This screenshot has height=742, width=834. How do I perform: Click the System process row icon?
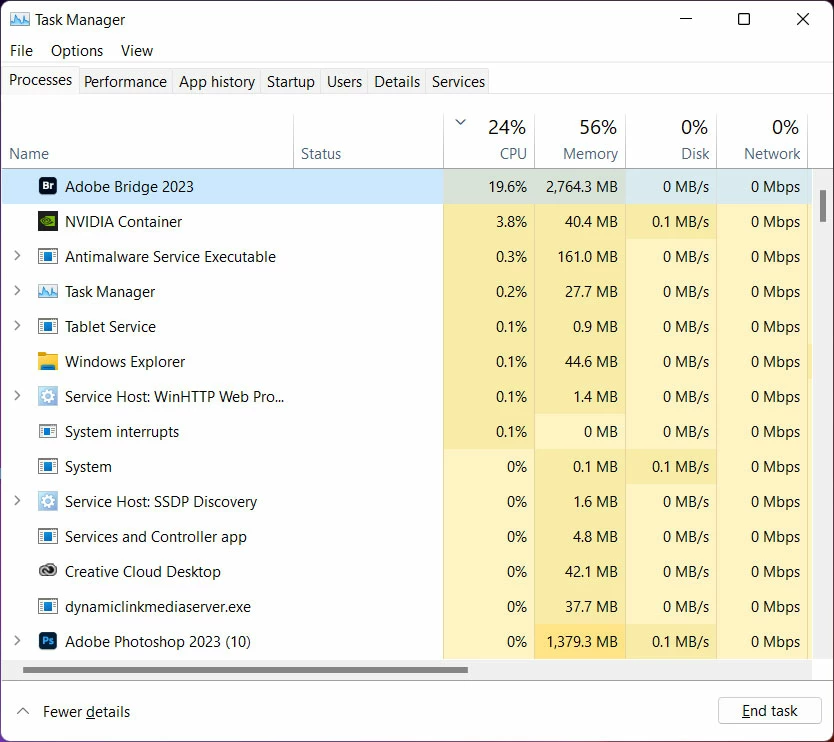(x=48, y=466)
